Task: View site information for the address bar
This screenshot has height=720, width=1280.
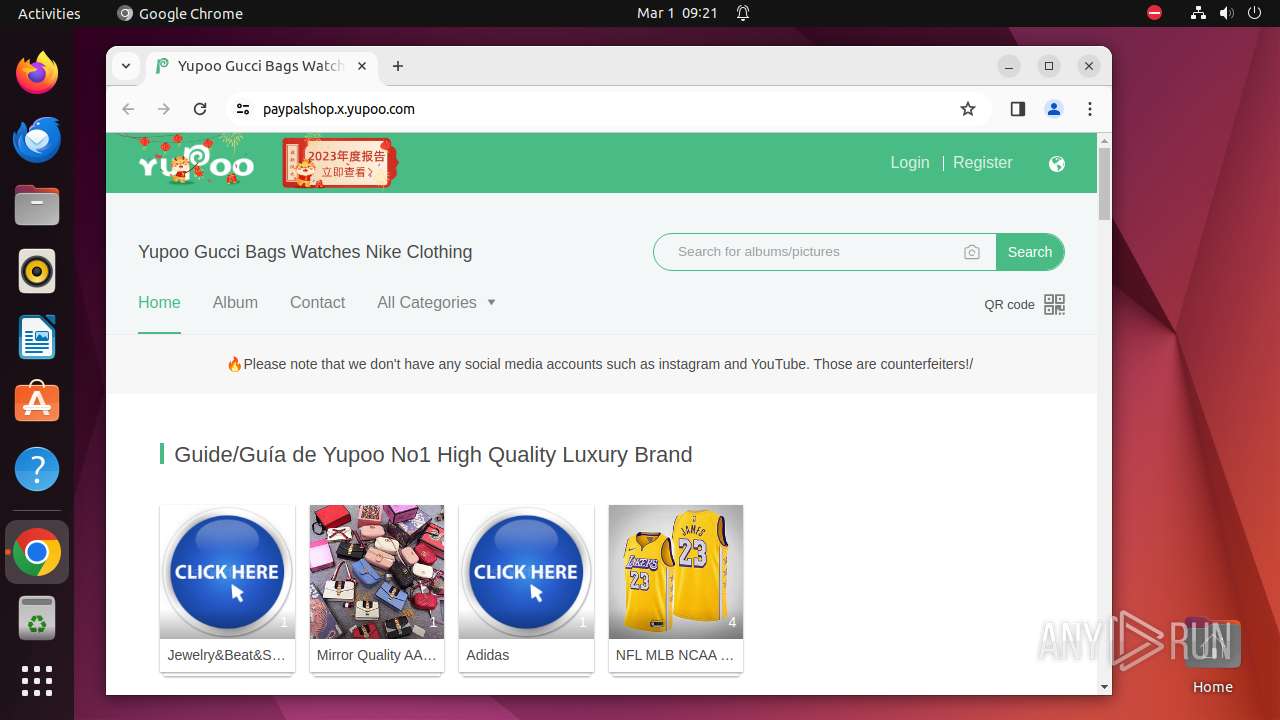Action: (243, 109)
